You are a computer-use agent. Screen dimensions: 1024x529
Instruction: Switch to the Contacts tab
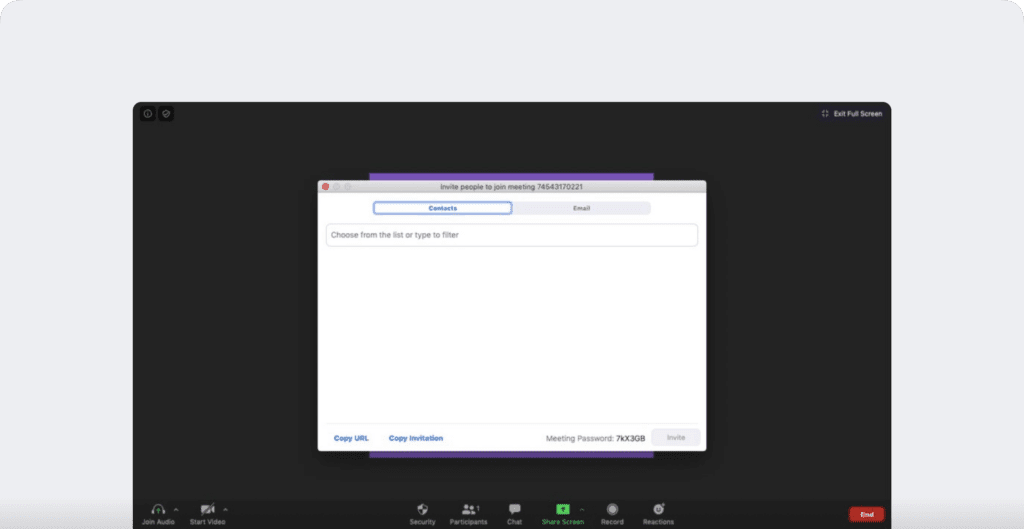click(x=443, y=208)
